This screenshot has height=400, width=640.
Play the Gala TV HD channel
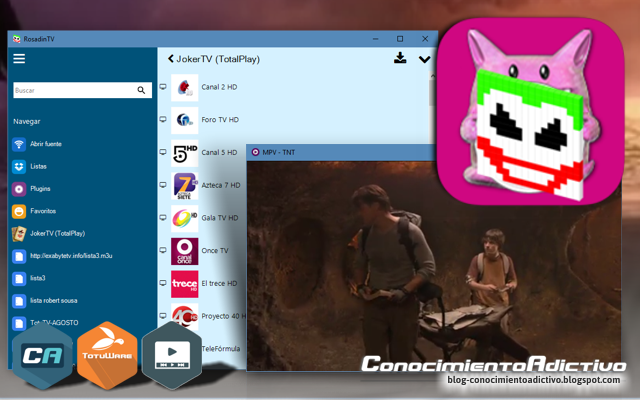220,218
